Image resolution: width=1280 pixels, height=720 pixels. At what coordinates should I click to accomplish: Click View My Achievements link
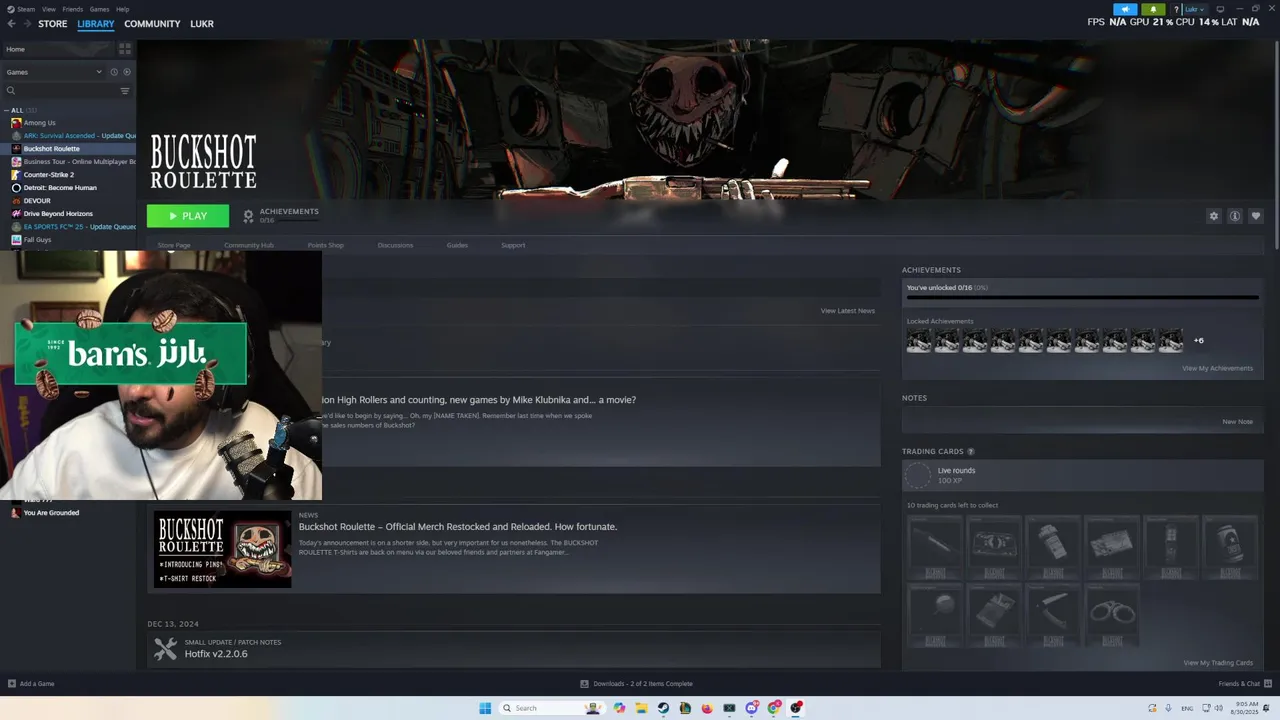click(1217, 368)
